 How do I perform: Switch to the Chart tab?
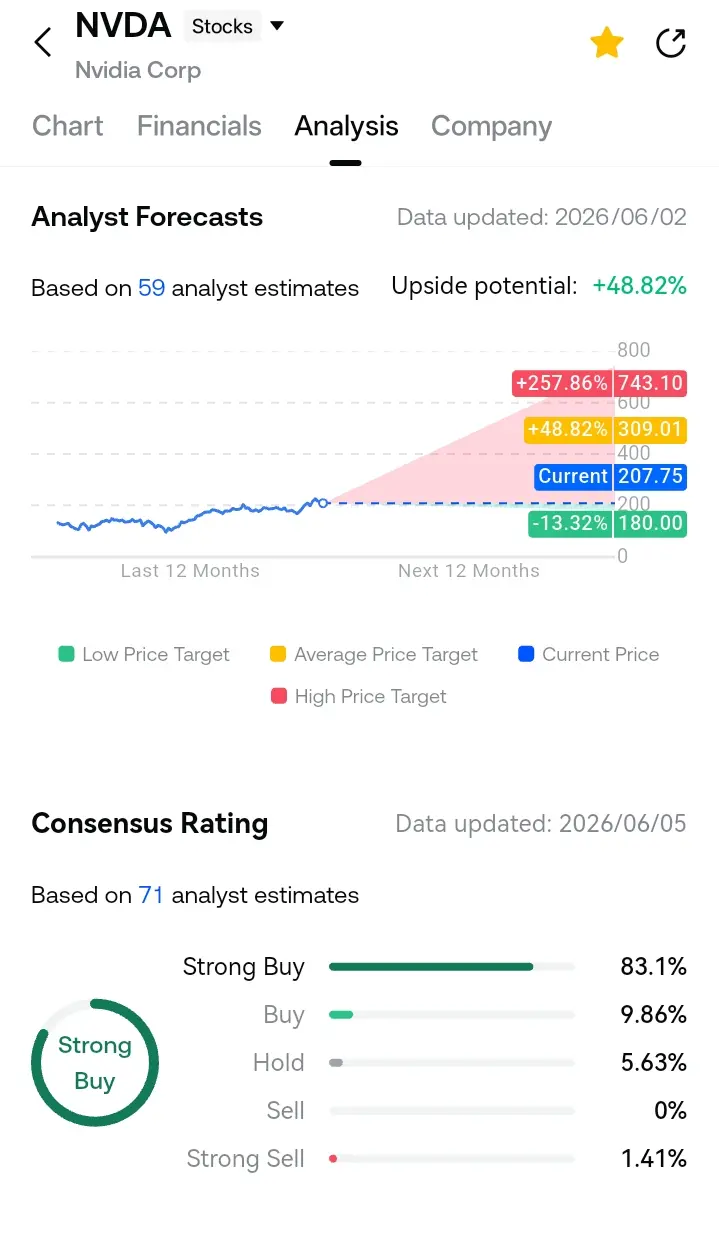click(68, 126)
